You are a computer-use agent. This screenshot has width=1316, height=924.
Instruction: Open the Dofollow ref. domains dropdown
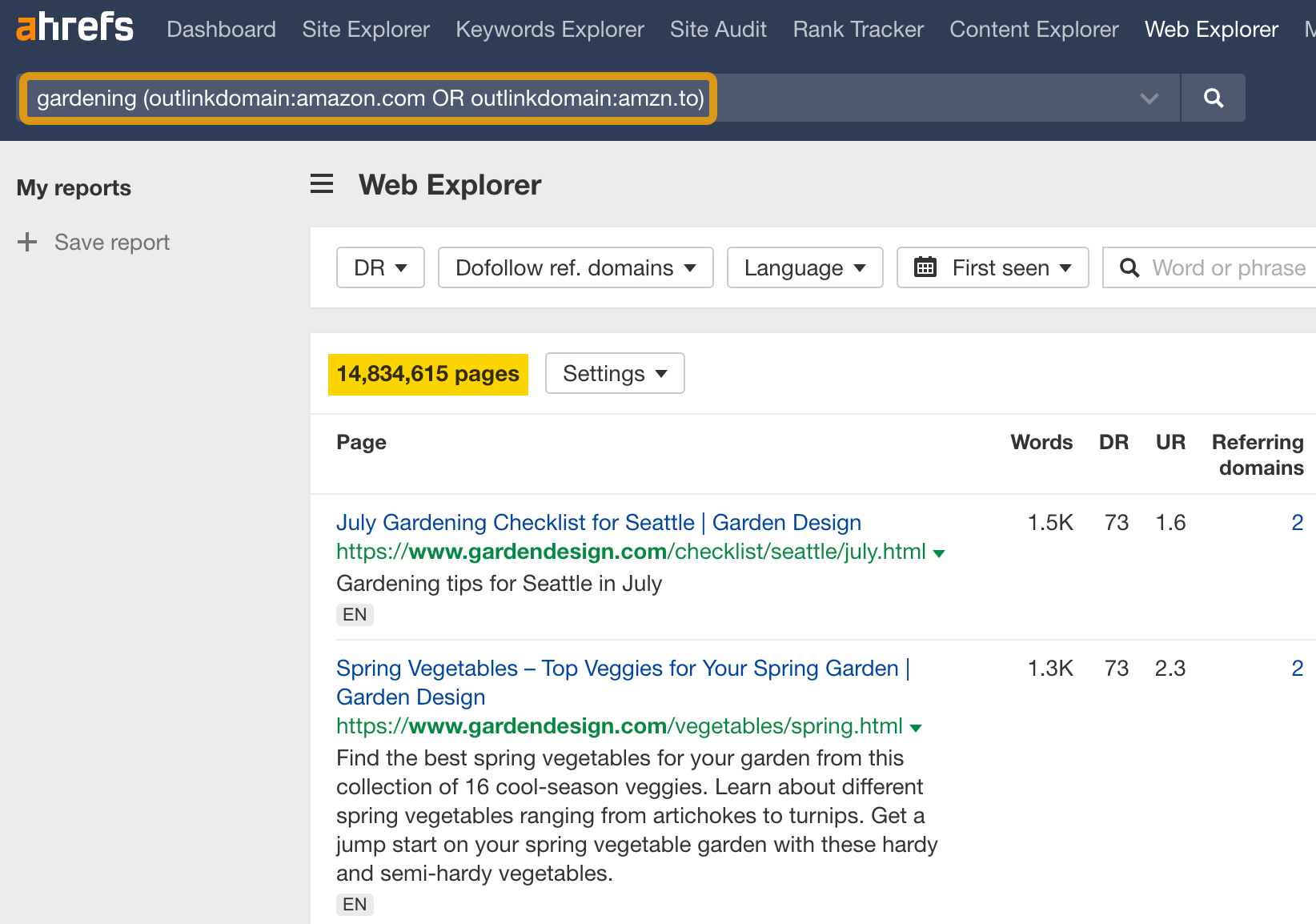point(575,267)
